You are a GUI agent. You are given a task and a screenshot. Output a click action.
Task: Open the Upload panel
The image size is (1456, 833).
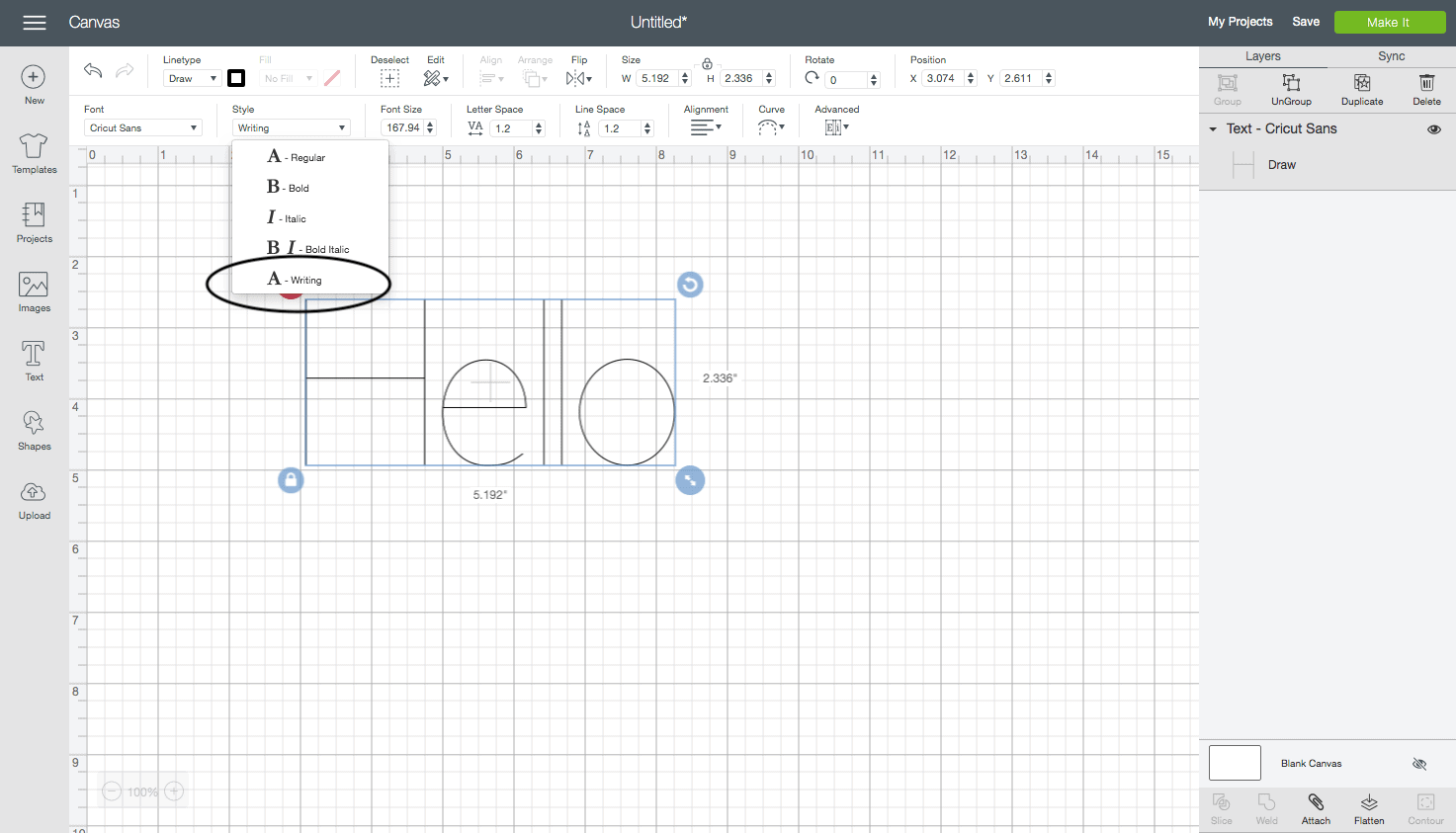tap(34, 500)
